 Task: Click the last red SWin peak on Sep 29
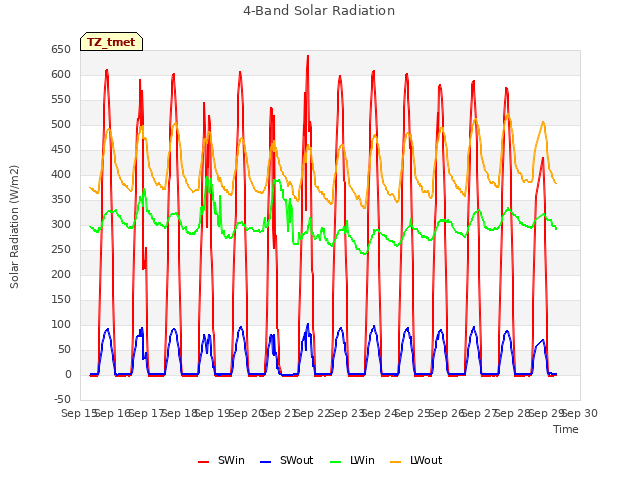[x=543, y=158]
